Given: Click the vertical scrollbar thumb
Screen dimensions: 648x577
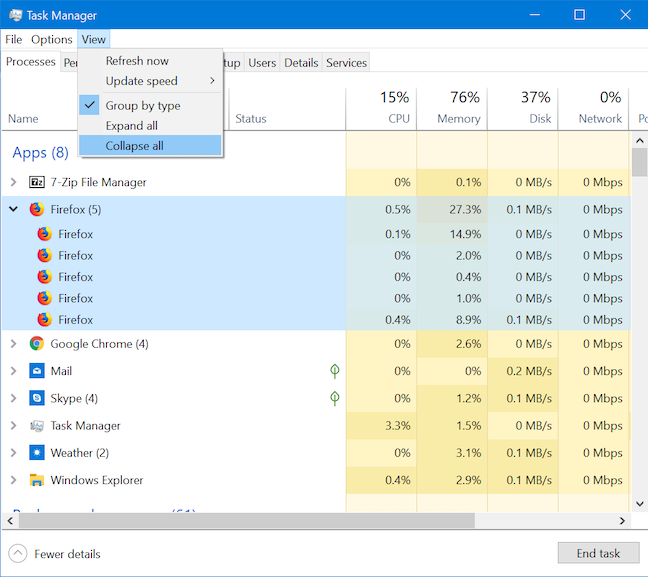Looking at the screenshot, I should [639, 162].
